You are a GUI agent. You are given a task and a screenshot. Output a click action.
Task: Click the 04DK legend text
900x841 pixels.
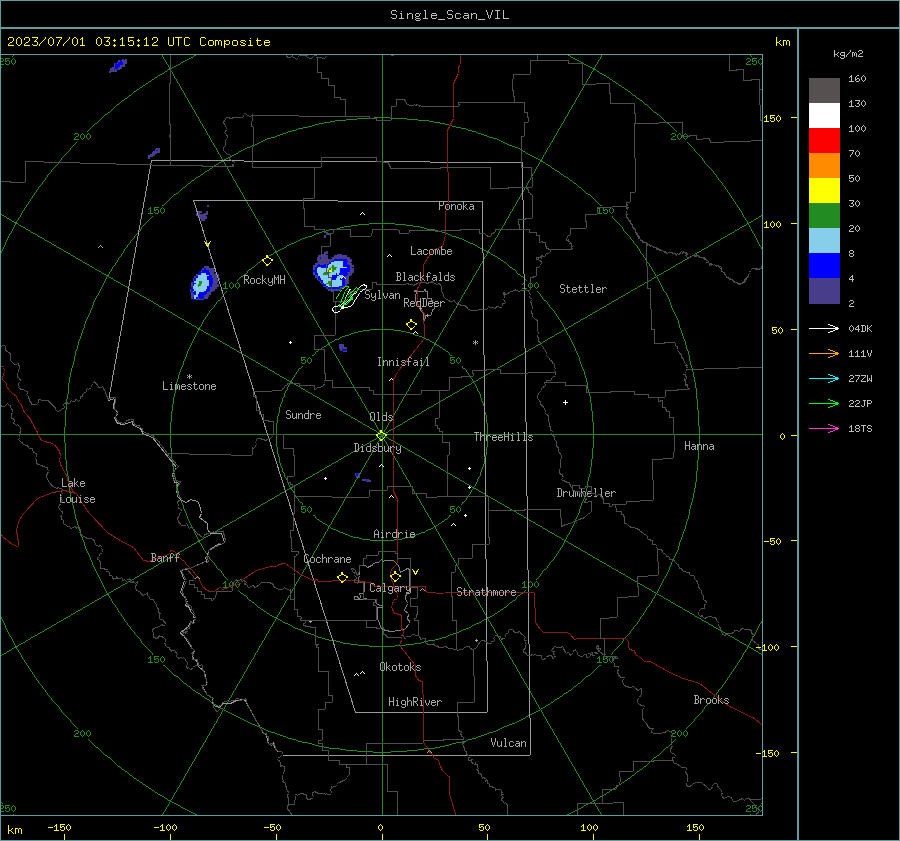(x=860, y=329)
